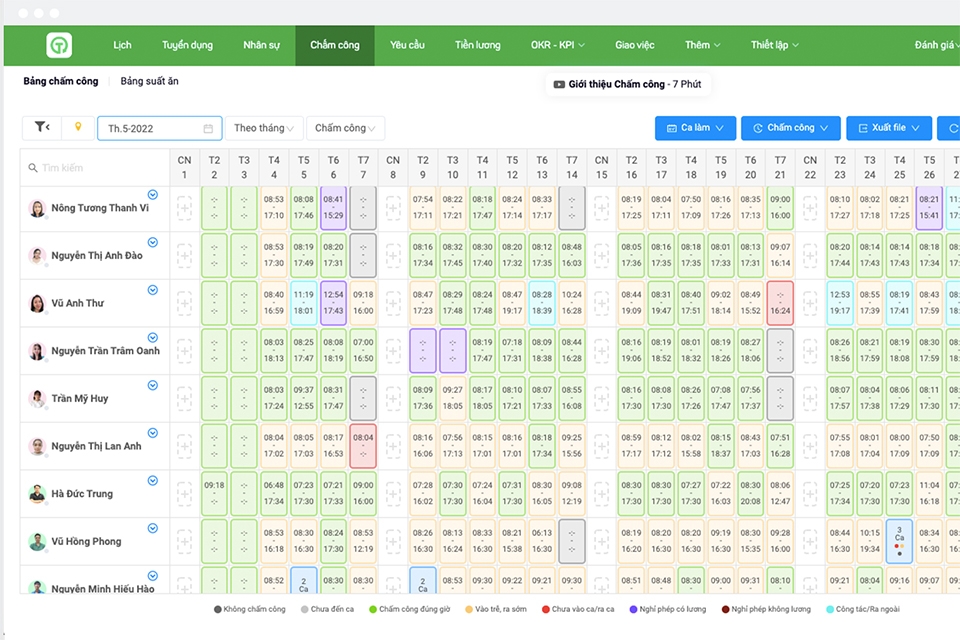Screen dimensions: 960x640
Task: Expand the Thêm menu
Action: (x=703, y=45)
